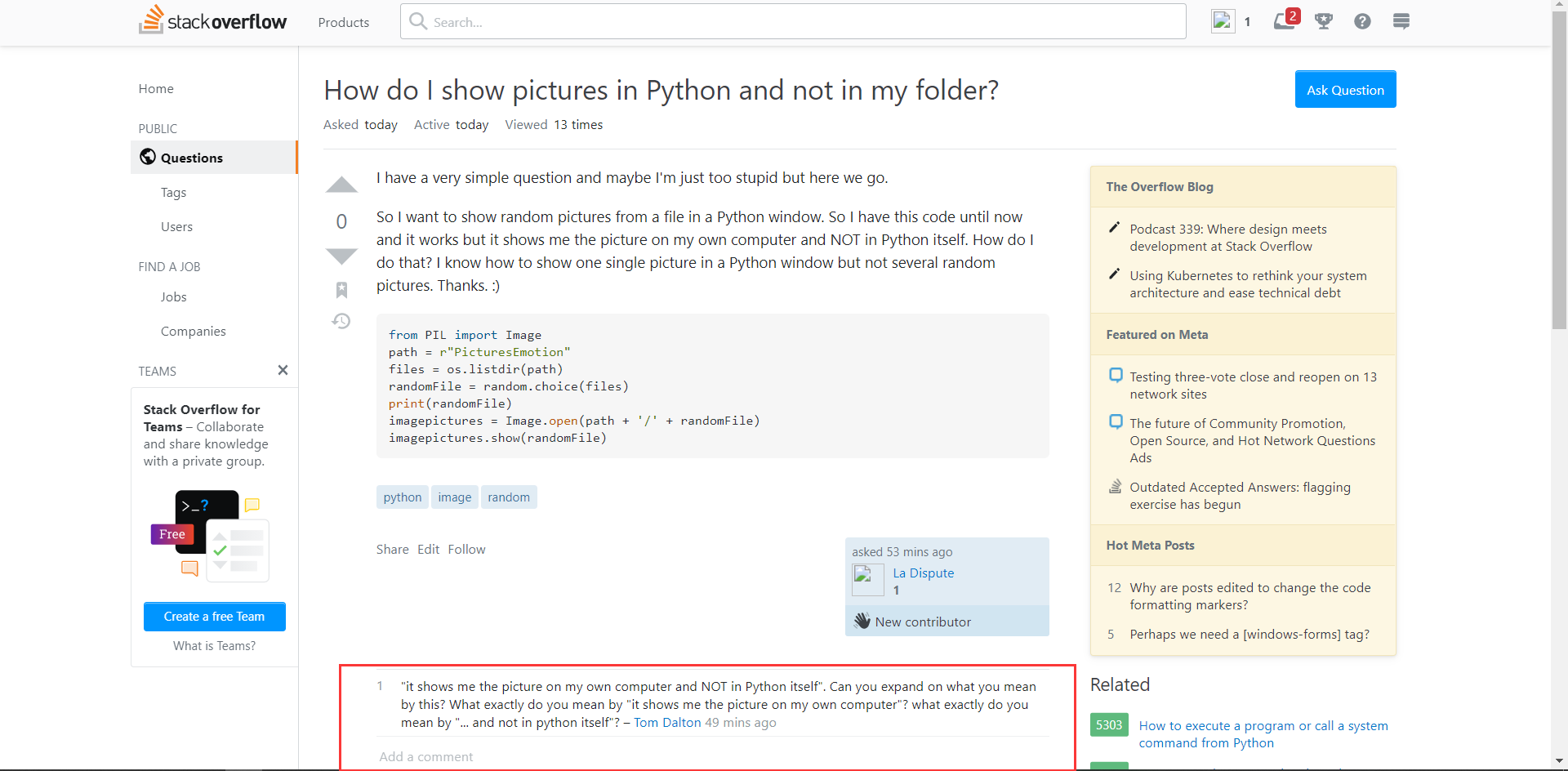This screenshot has width=1568, height=771.
Task: Select Questions in the sidebar
Action: (214, 157)
